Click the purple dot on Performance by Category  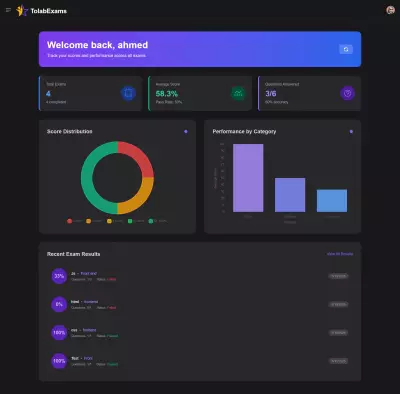pyautogui.click(x=351, y=132)
